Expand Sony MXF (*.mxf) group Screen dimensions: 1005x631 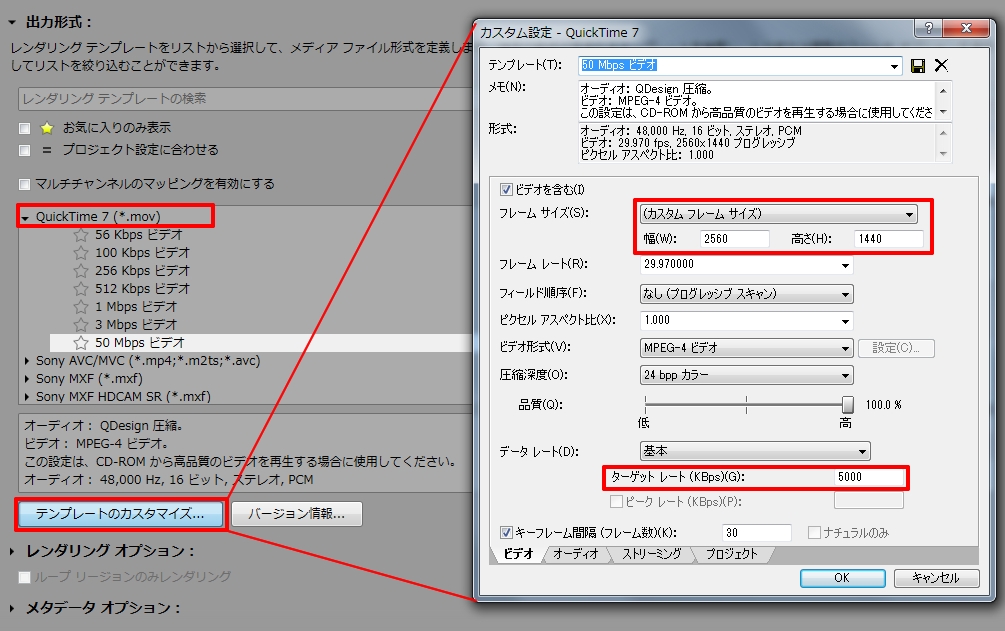tap(26, 379)
